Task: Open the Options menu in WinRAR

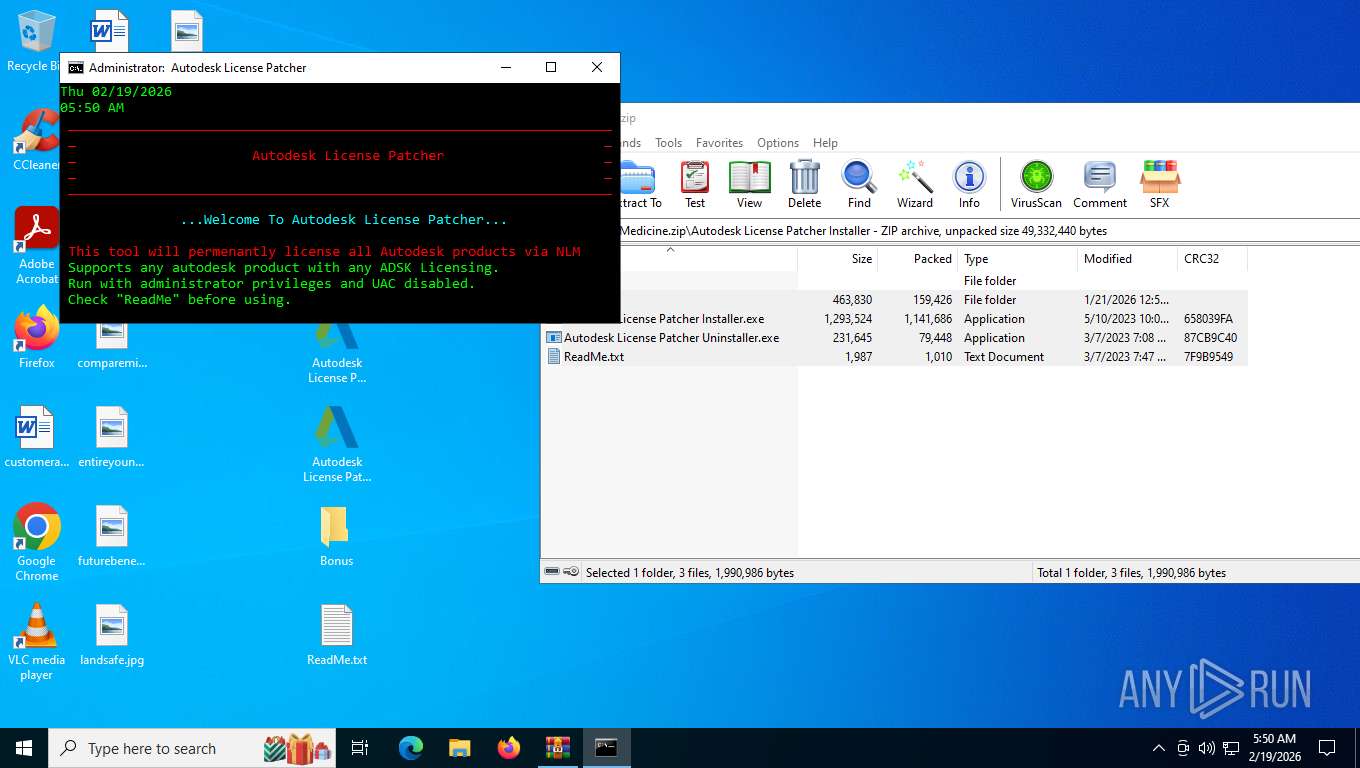Action: (x=778, y=143)
